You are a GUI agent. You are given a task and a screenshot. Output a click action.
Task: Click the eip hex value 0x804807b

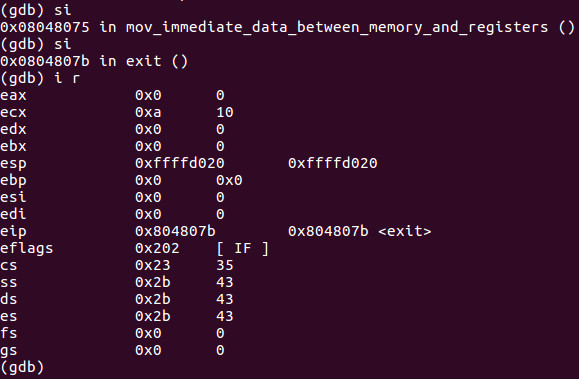tap(175, 231)
